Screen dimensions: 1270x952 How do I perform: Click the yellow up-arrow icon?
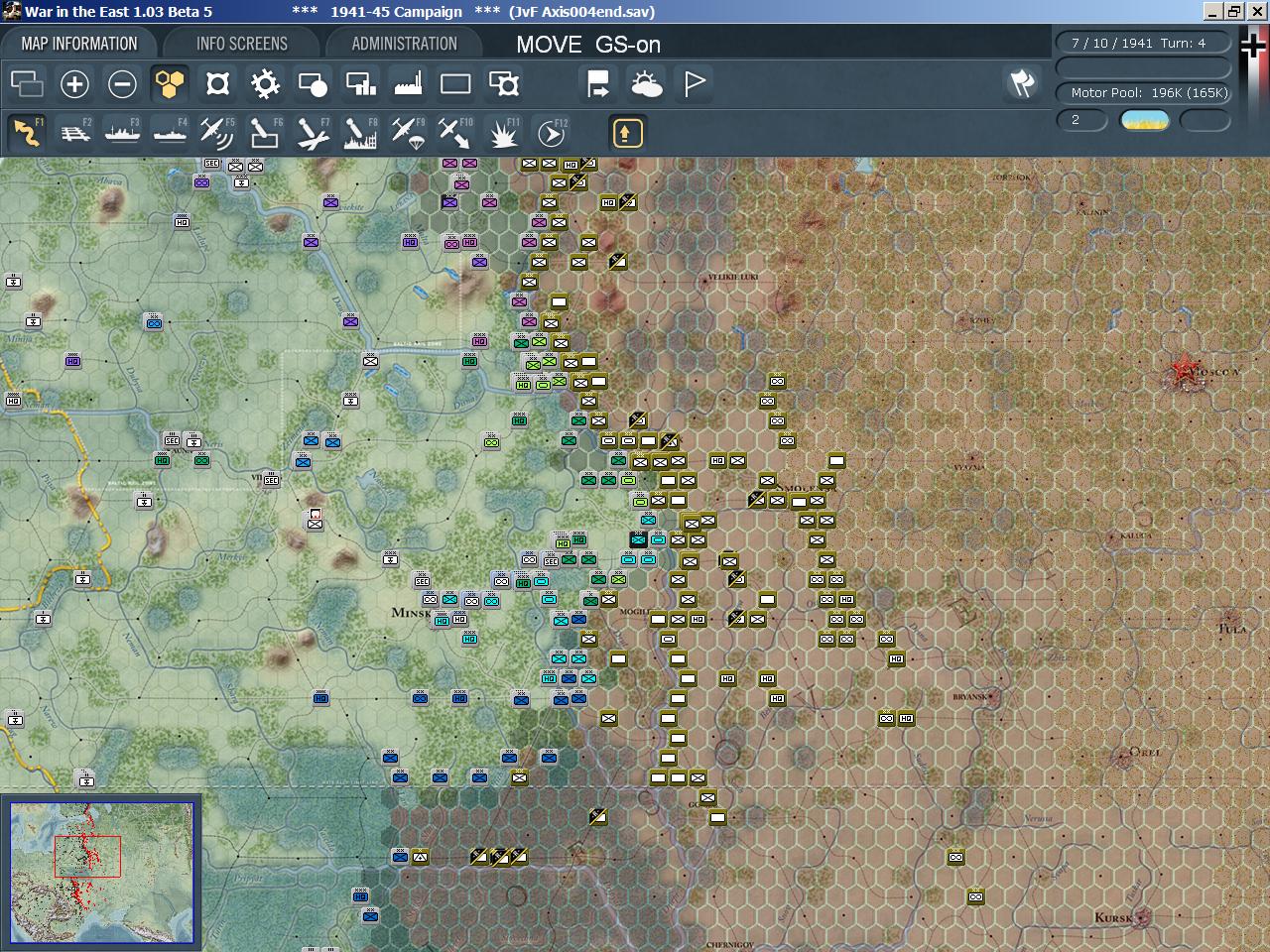[x=627, y=132]
